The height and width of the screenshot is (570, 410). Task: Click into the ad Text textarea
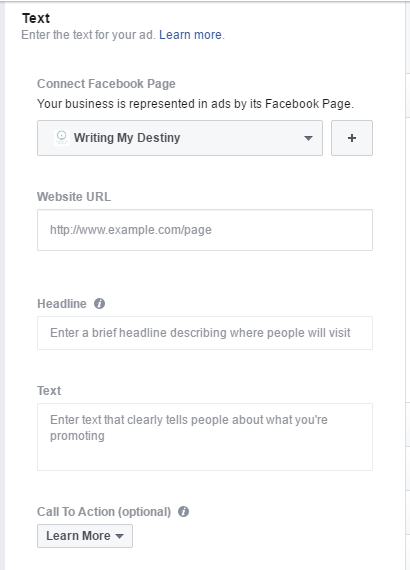coord(205,437)
